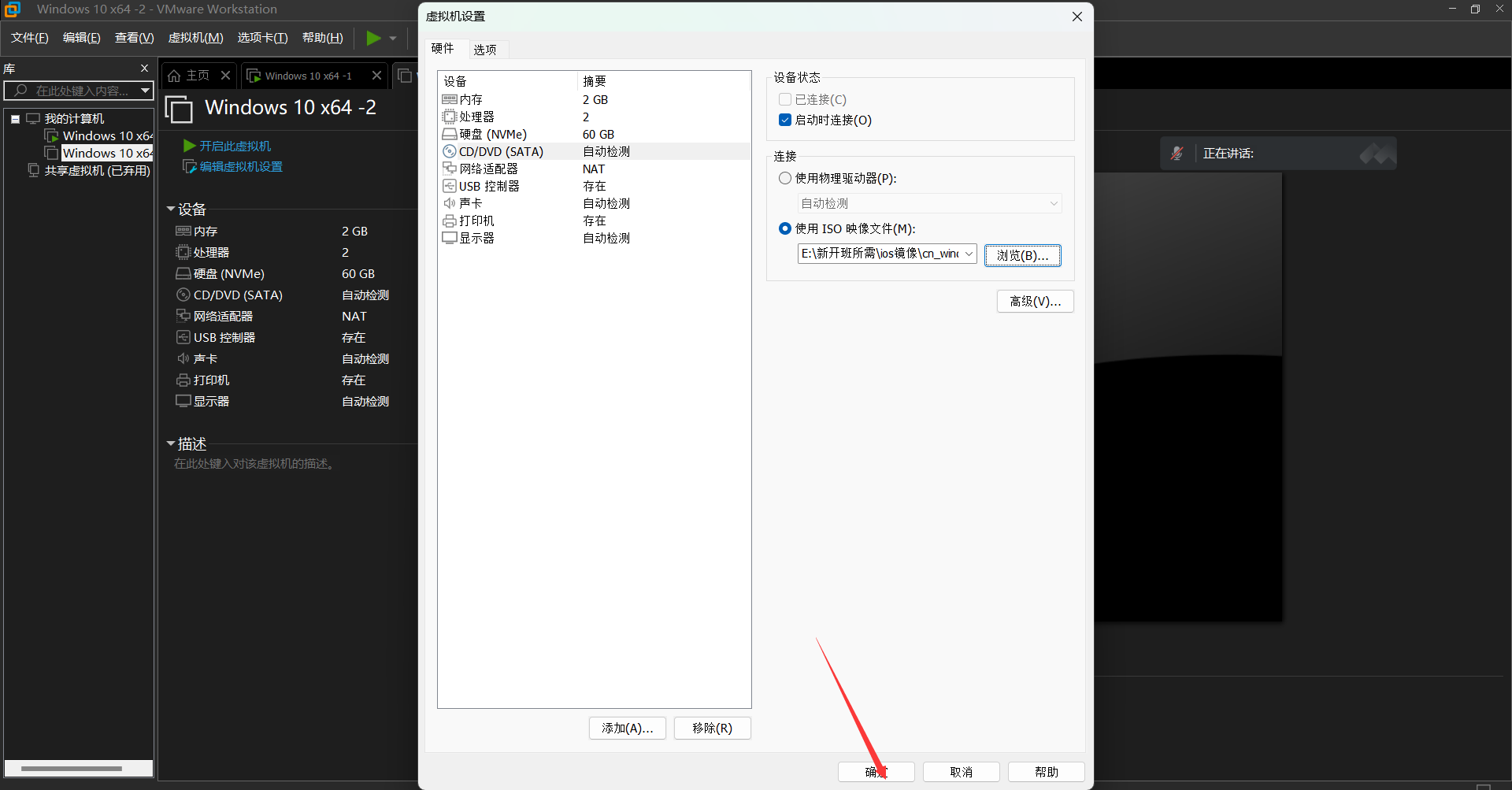This screenshot has height=790, width=1512.
Task: Click the display icon in main window devices
Action: [x=183, y=401]
